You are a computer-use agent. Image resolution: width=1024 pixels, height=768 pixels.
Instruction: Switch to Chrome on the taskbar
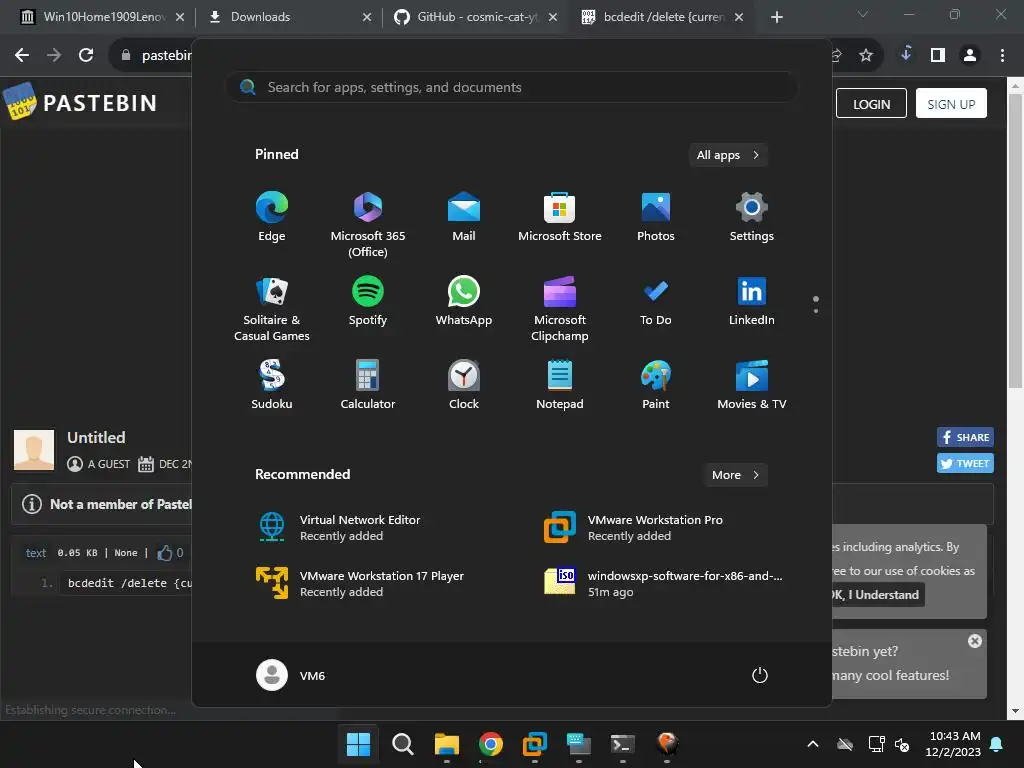pyautogui.click(x=490, y=744)
